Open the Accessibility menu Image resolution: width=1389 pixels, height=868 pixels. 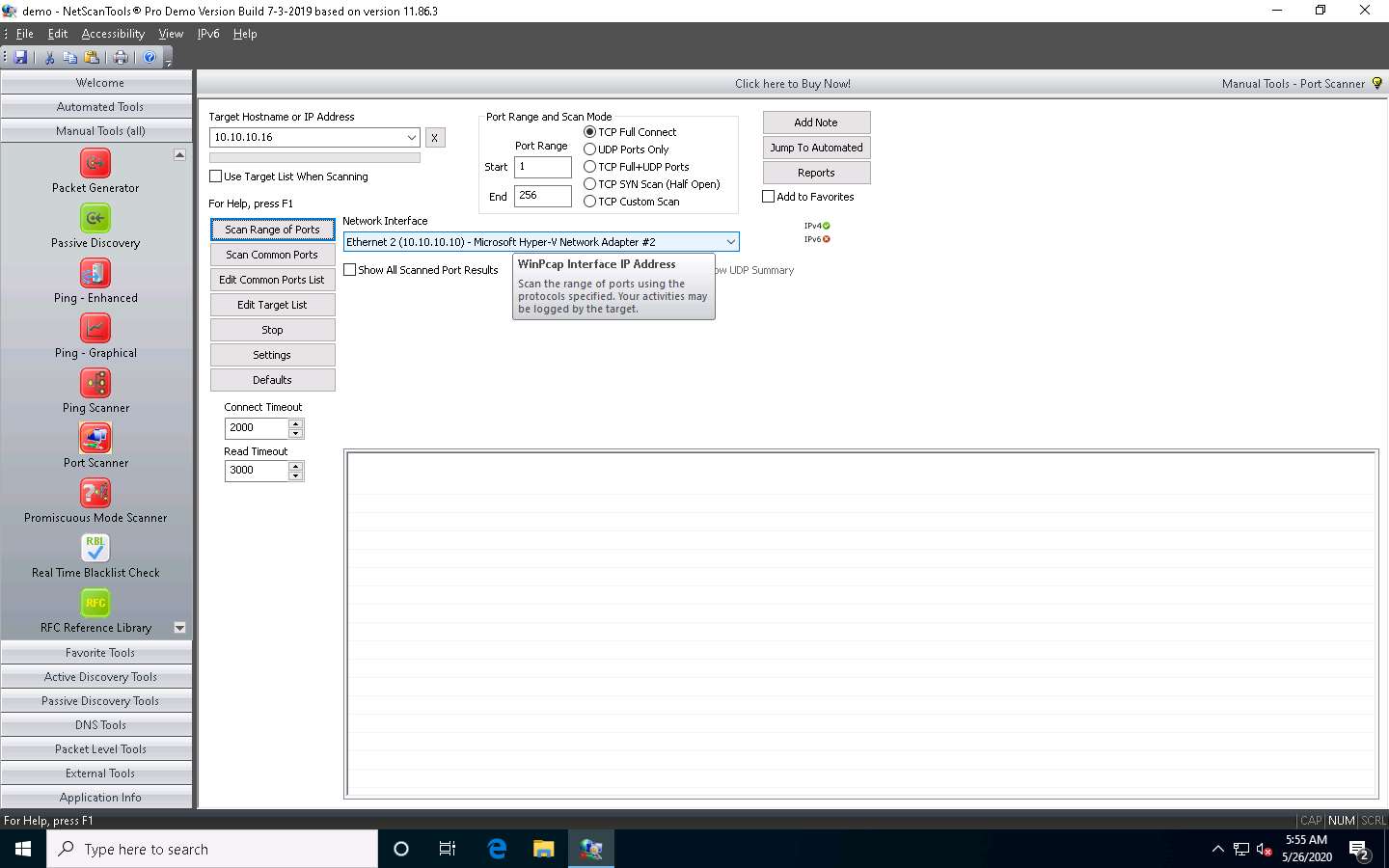pos(113,34)
